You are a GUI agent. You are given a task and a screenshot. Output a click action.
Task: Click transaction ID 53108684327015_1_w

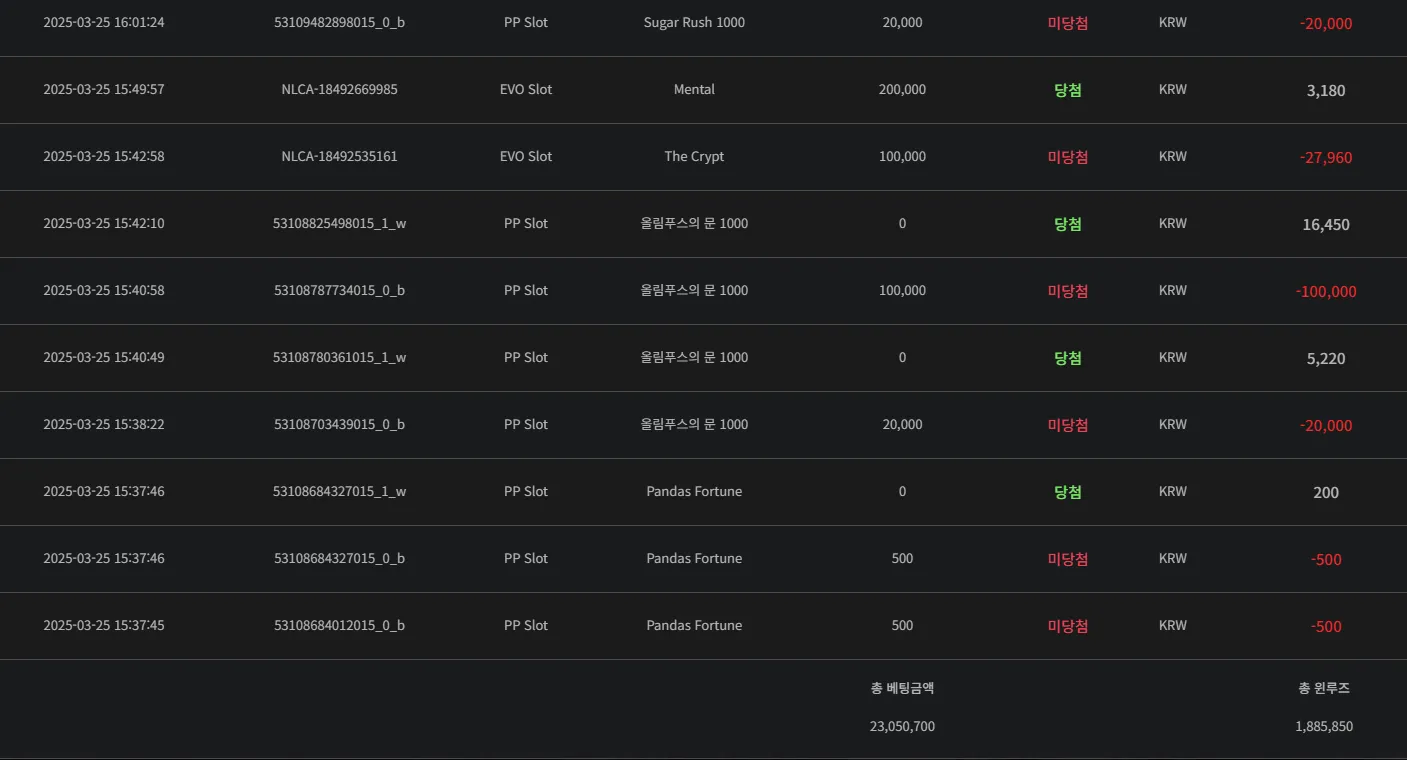click(x=339, y=491)
